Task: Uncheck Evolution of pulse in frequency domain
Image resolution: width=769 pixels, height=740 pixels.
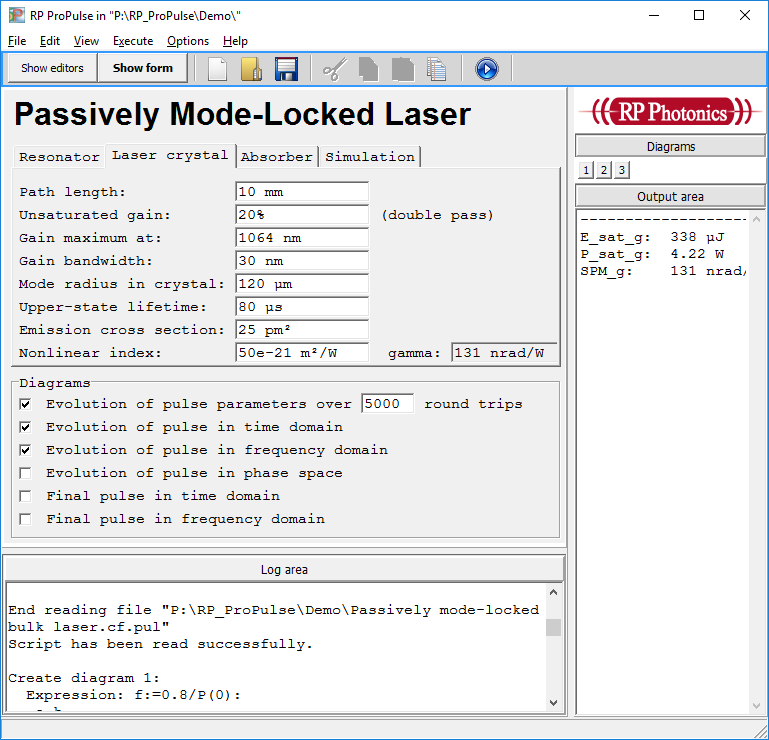Action: point(26,450)
